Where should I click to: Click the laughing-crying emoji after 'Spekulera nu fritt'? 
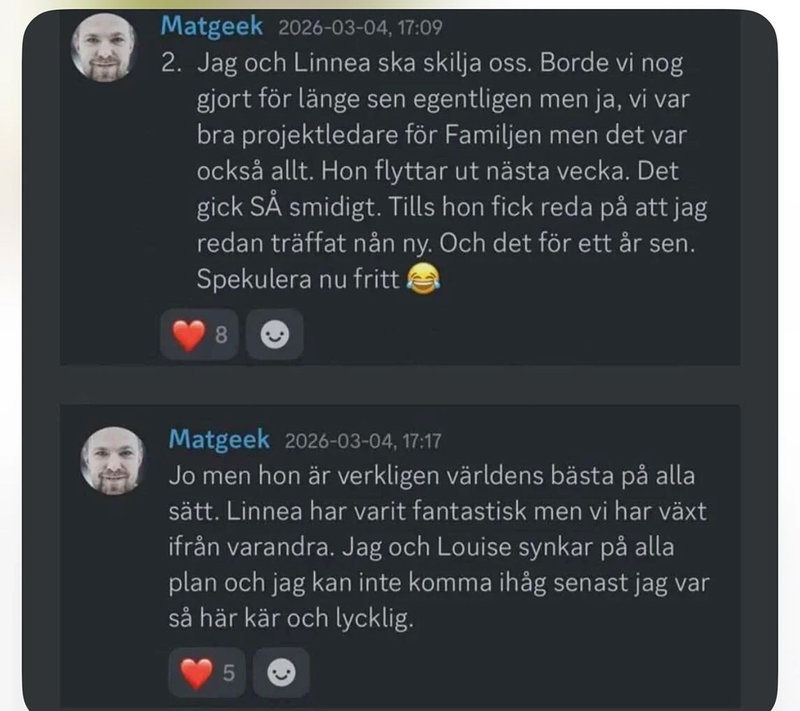[x=423, y=280]
